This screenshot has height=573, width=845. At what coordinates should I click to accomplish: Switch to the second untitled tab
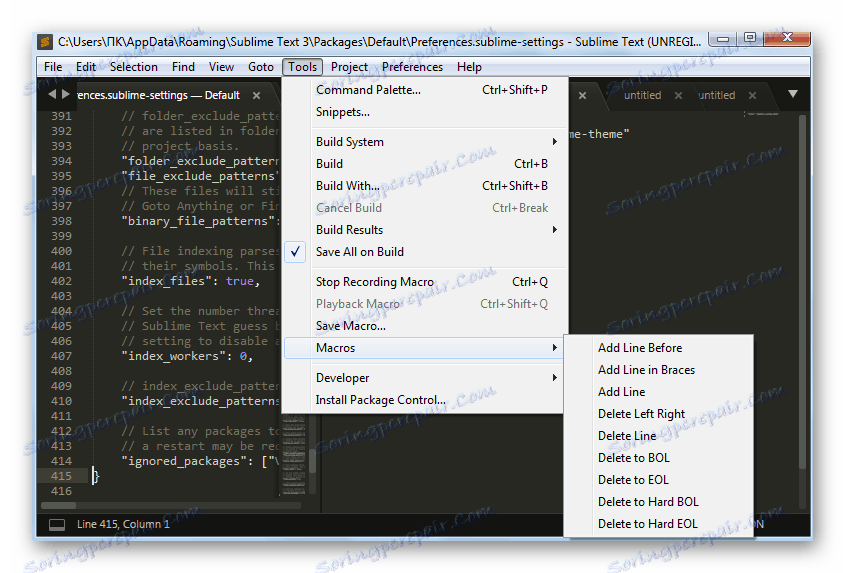click(717, 95)
